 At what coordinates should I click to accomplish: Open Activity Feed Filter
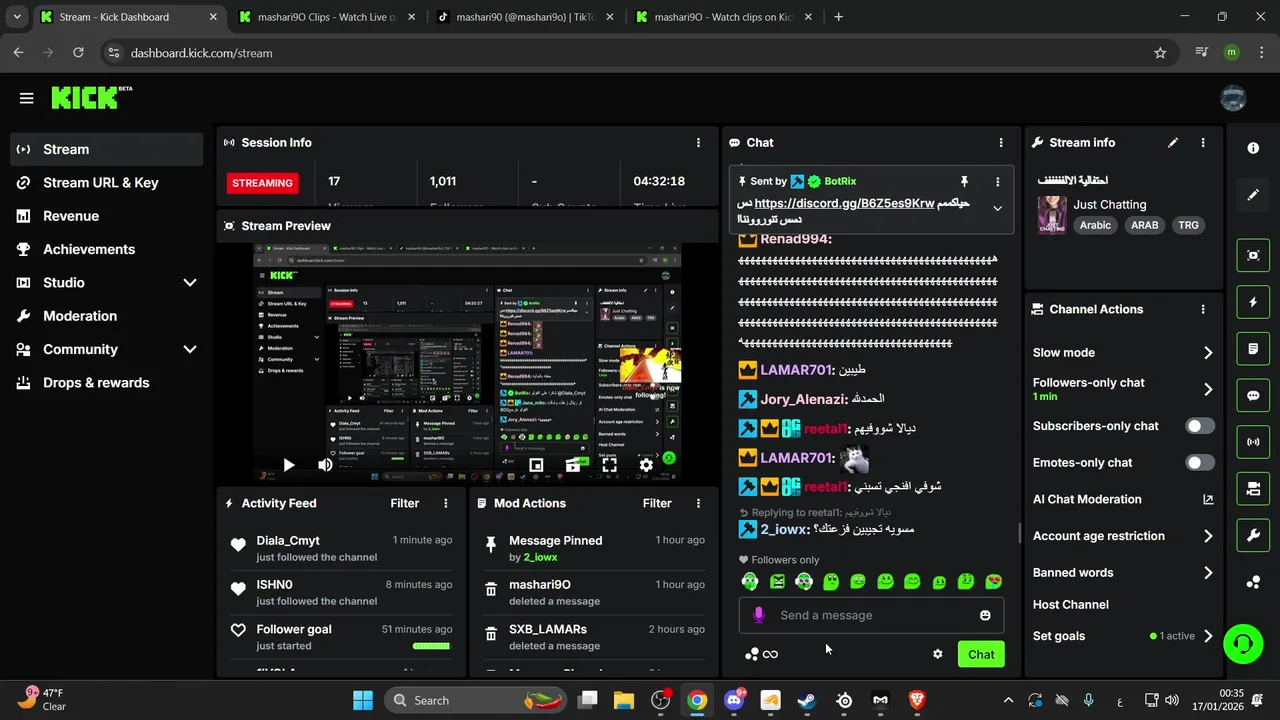[x=404, y=504]
